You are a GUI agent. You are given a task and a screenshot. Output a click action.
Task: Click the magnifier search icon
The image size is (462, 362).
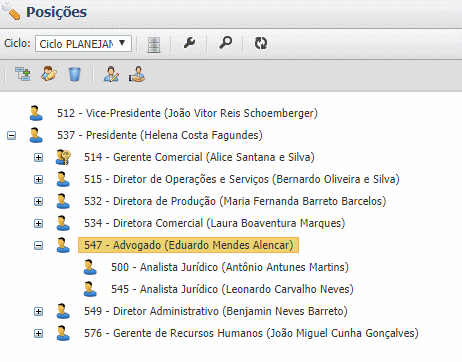click(225, 43)
